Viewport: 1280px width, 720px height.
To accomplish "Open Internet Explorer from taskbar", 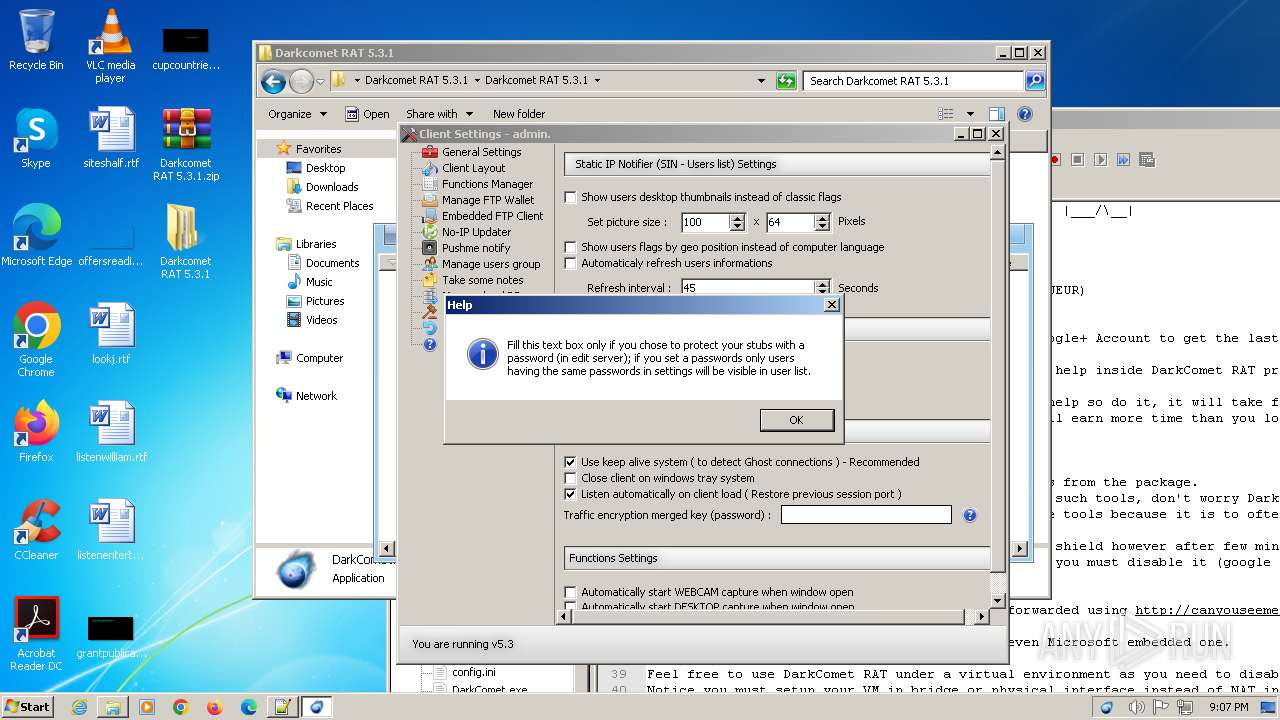I will tap(79, 707).
